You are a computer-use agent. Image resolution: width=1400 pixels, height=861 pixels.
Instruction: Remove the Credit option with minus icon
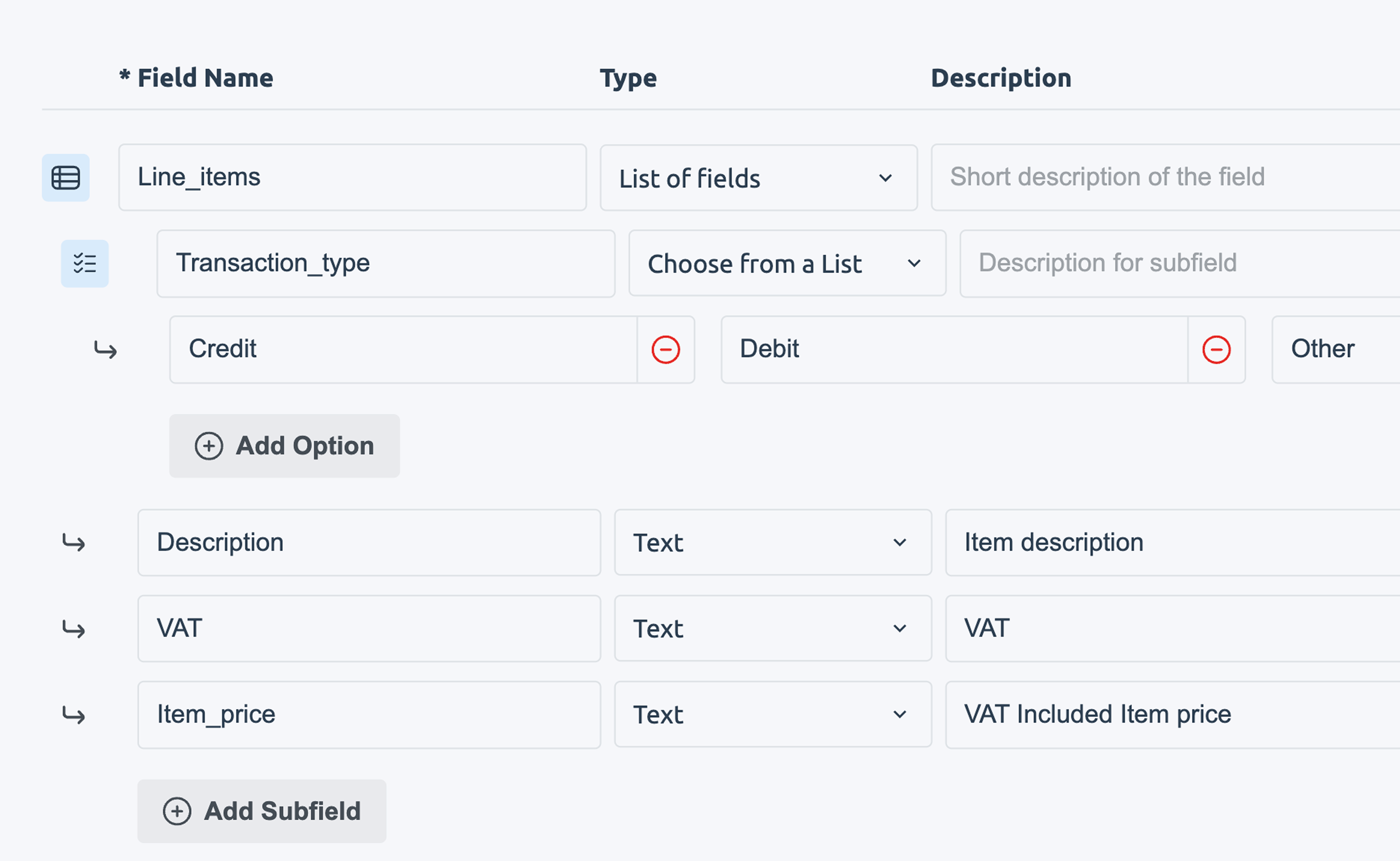665,350
